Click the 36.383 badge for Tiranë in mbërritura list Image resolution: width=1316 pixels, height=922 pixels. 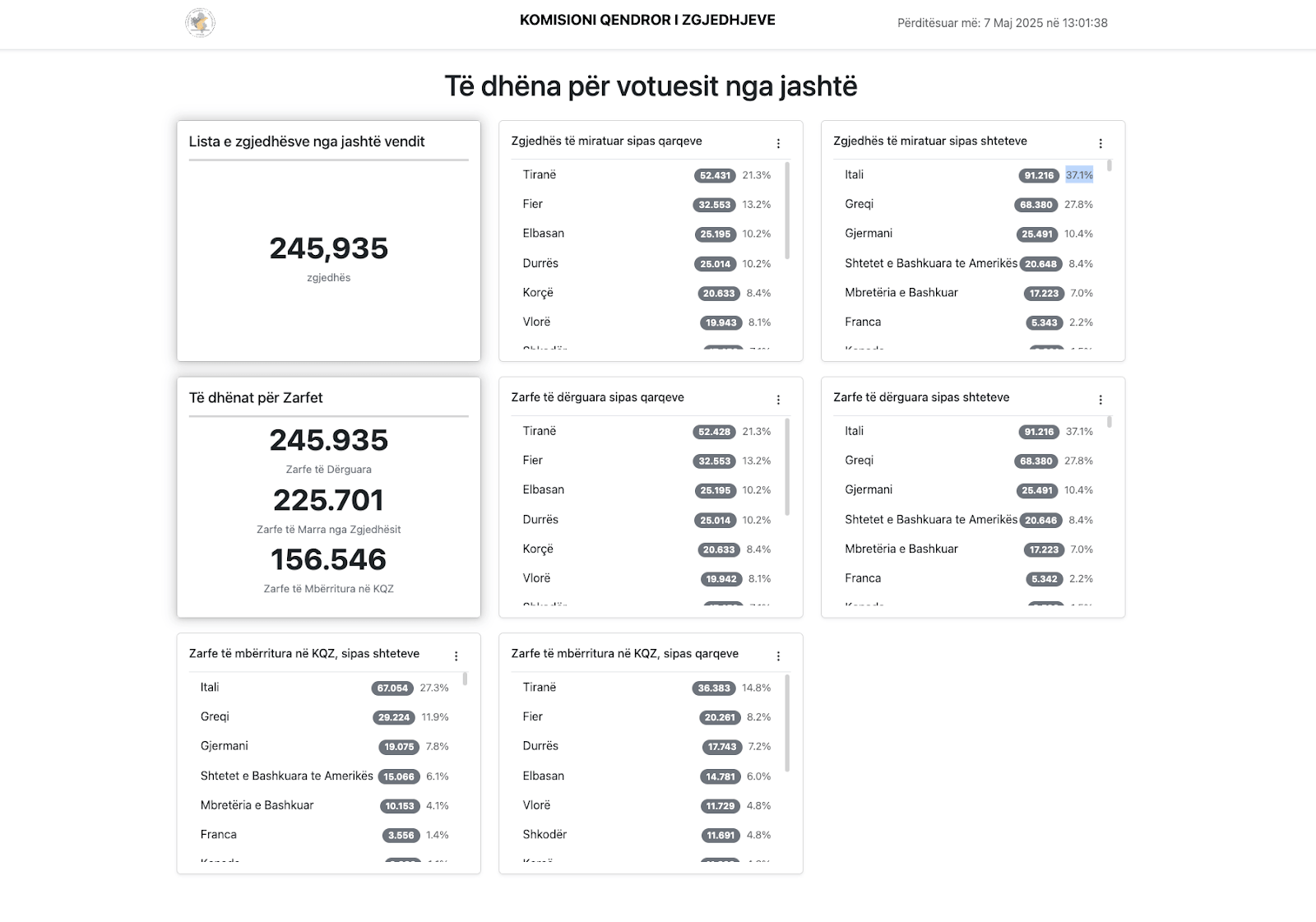[x=714, y=688]
